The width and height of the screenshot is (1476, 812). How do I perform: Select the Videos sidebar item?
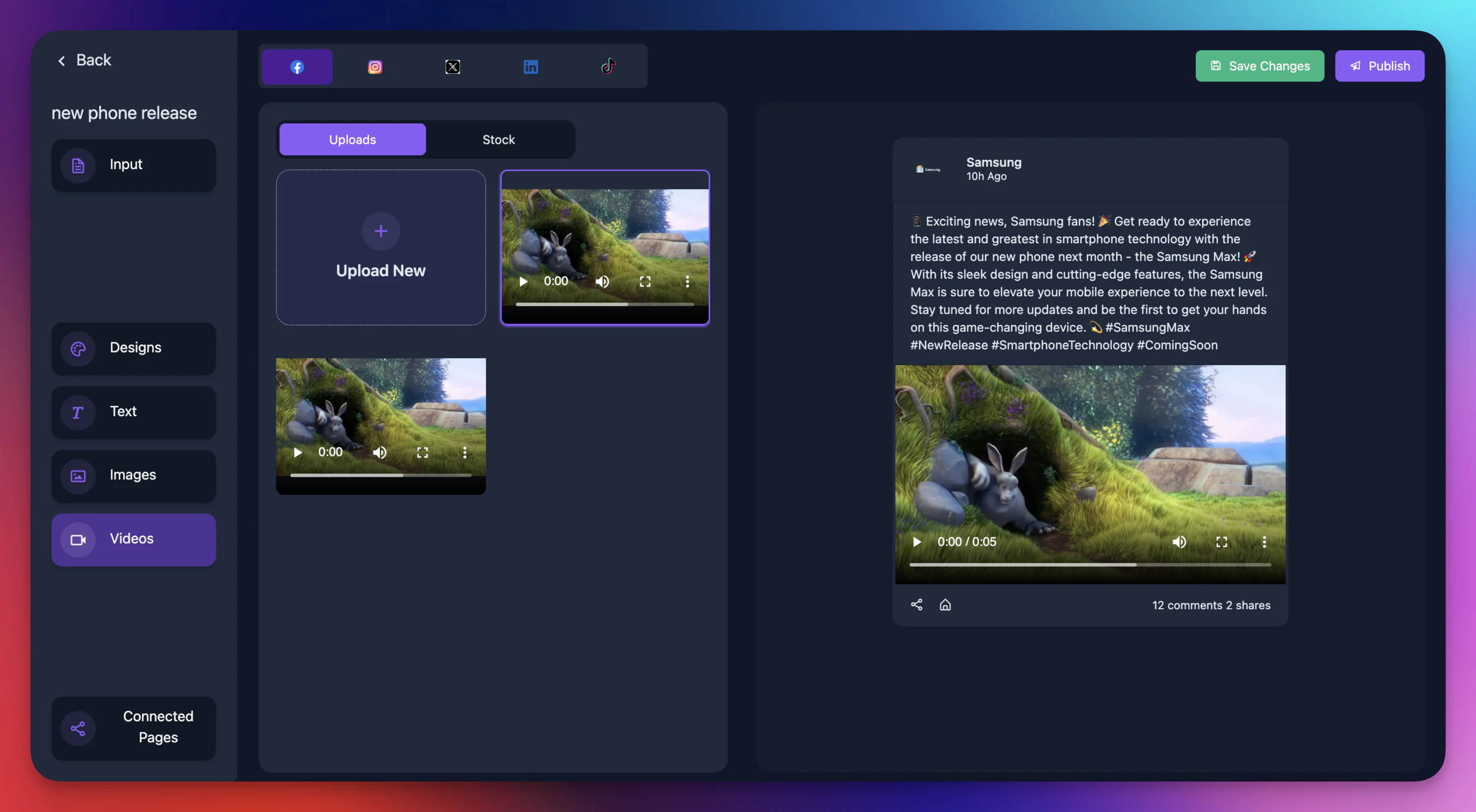[134, 539]
